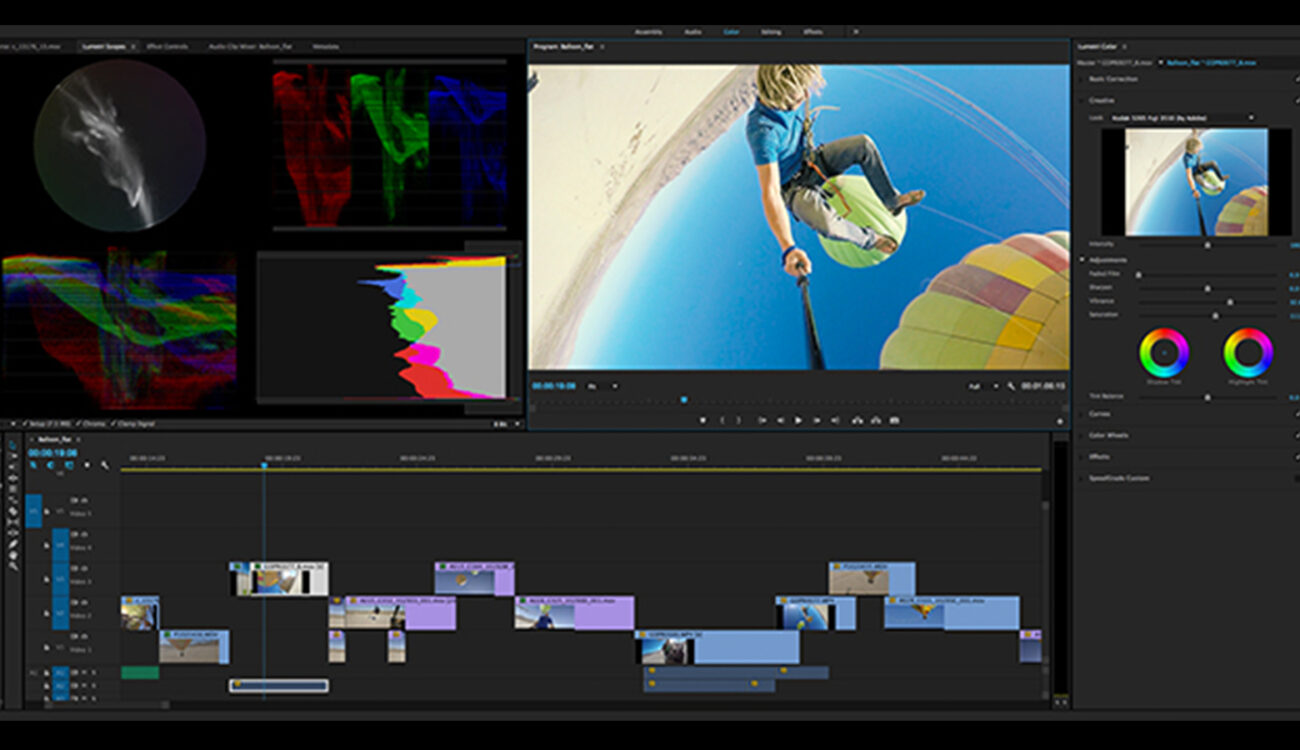Select the highlighted clip on Video 3
The height and width of the screenshot is (750, 1300).
pos(279,578)
